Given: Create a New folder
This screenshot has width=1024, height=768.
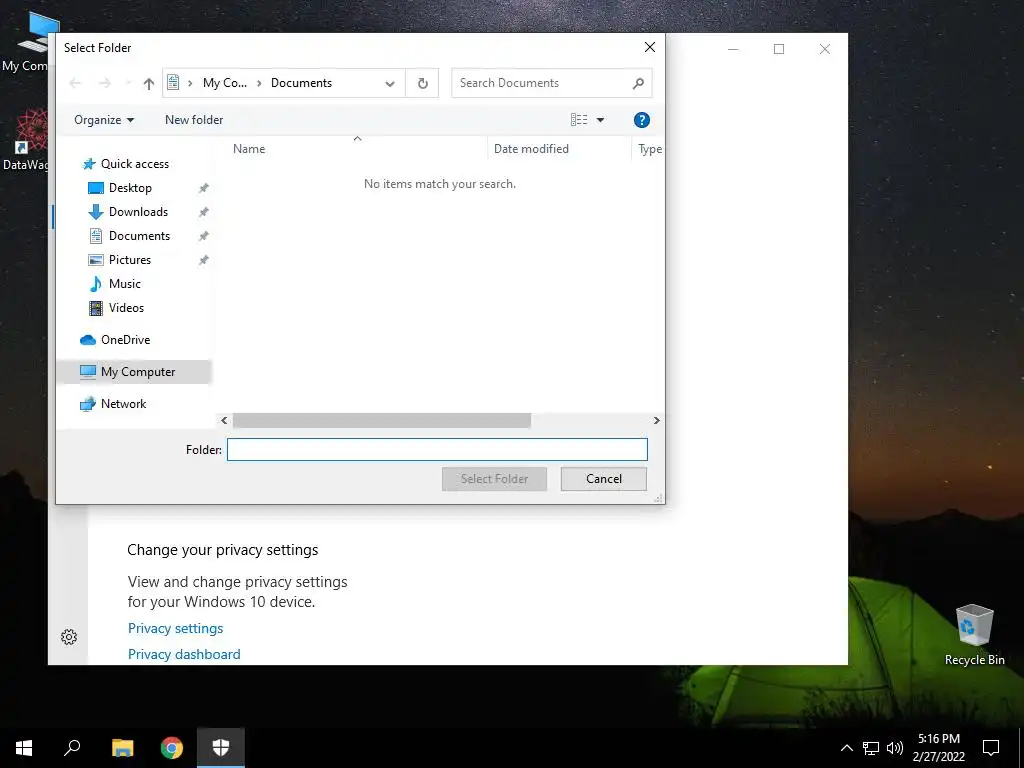Looking at the screenshot, I should click(x=194, y=120).
